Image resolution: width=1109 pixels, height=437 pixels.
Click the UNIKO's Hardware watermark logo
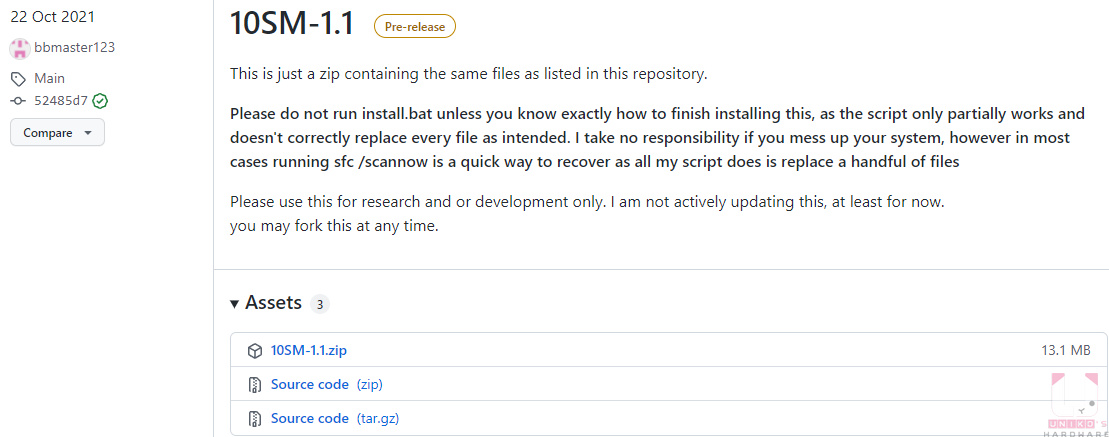tap(1076, 403)
